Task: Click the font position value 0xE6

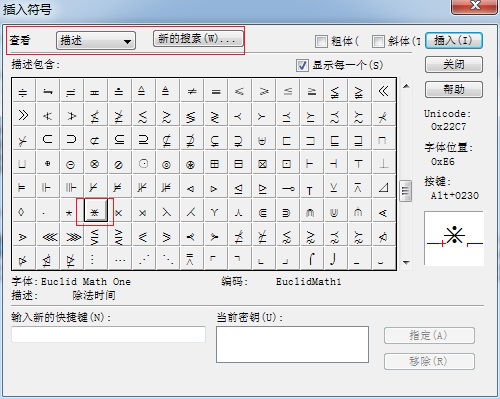Action: (442, 162)
